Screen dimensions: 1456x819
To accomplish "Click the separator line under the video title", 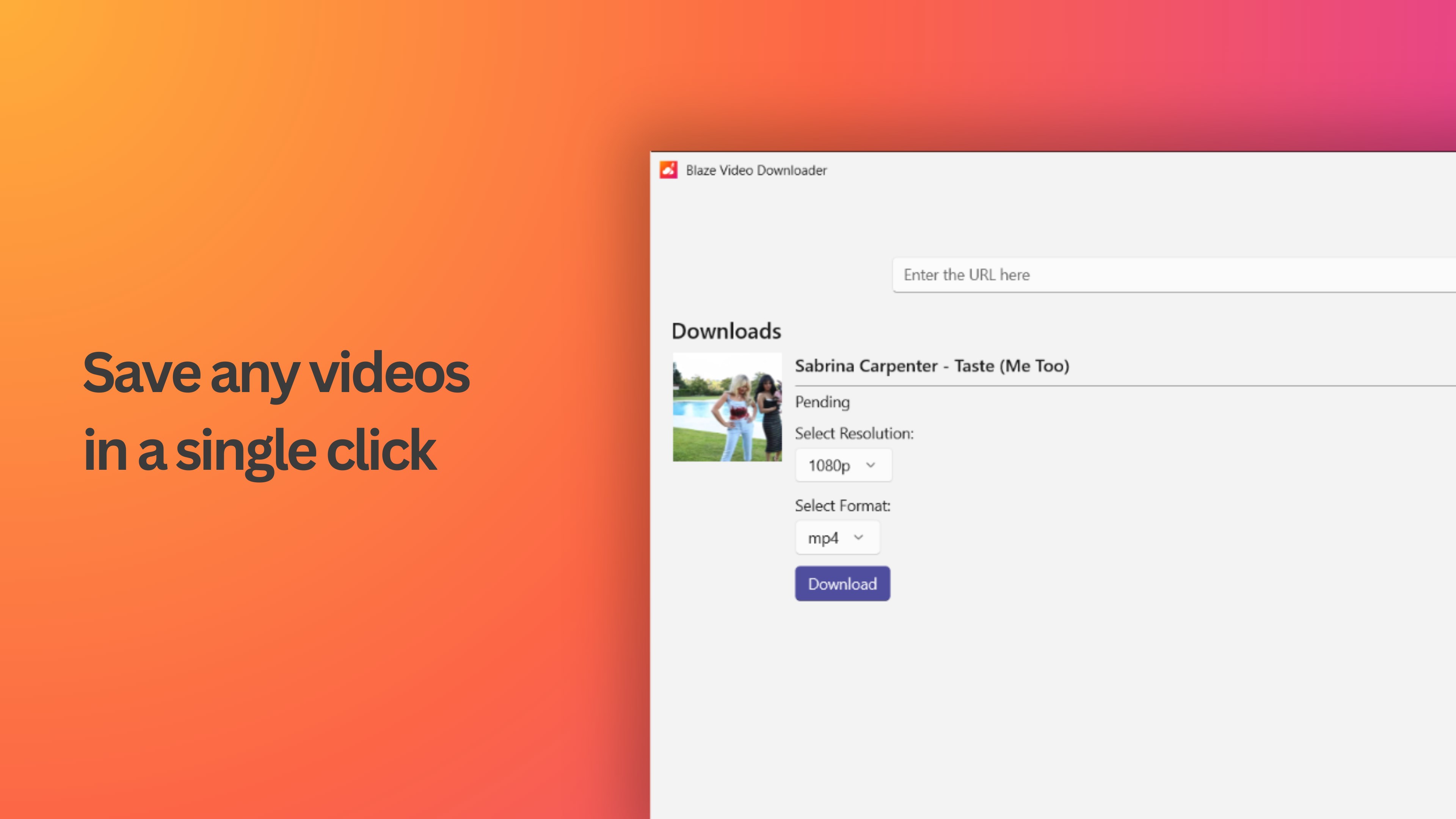I will [x=1125, y=386].
